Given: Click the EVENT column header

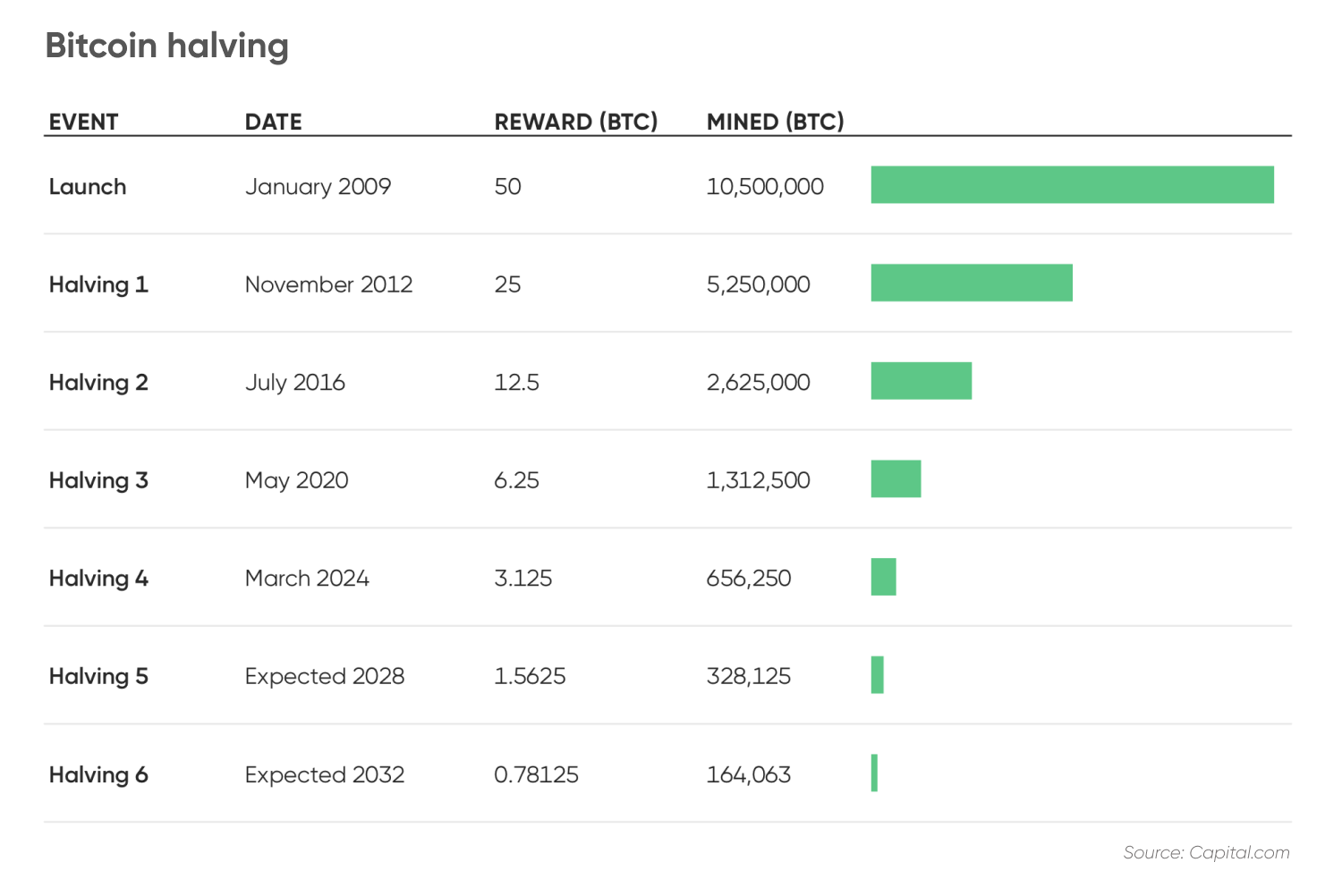Looking at the screenshot, I should coord(84,122).
